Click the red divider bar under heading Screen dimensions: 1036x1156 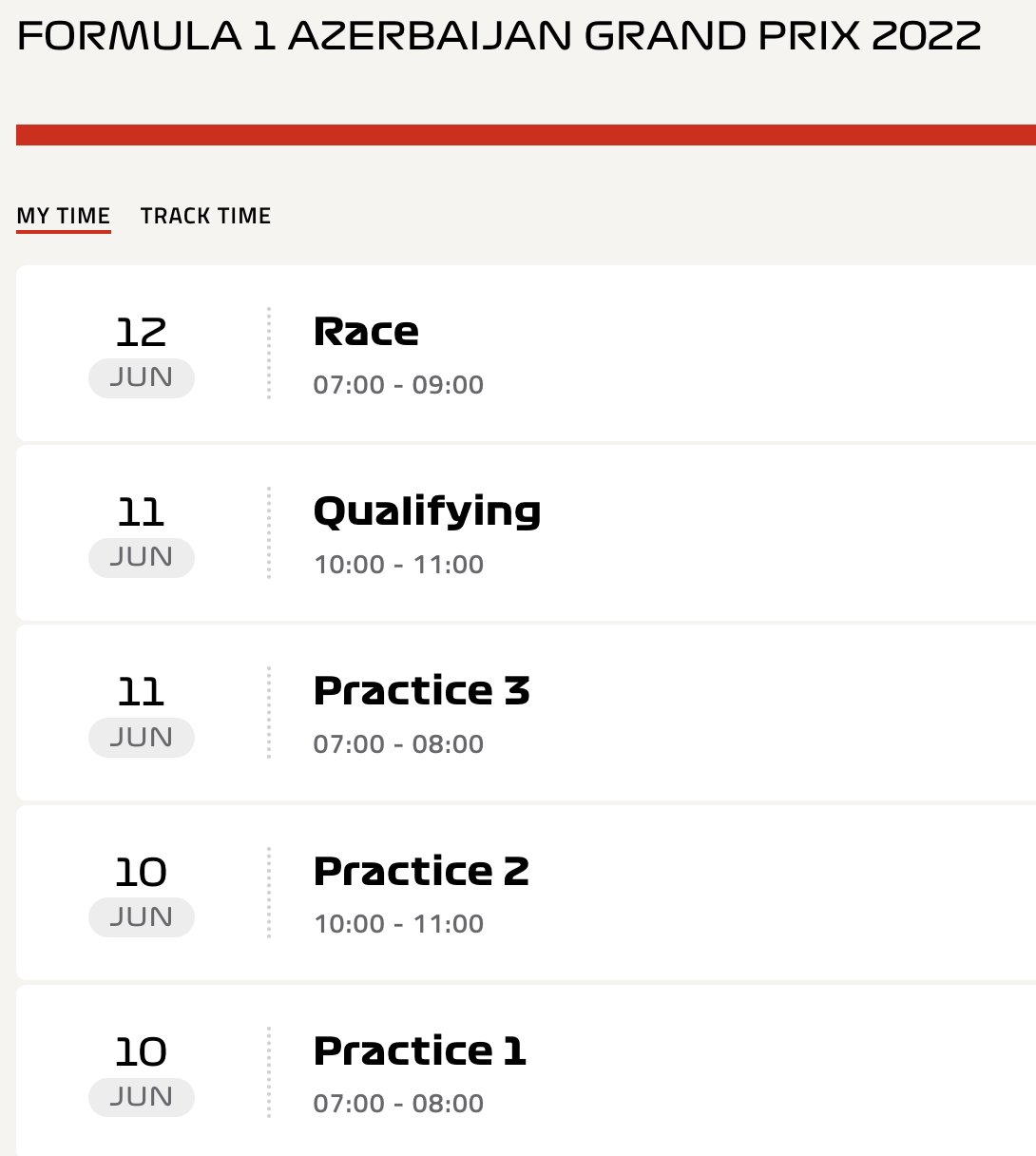point(526,135)
